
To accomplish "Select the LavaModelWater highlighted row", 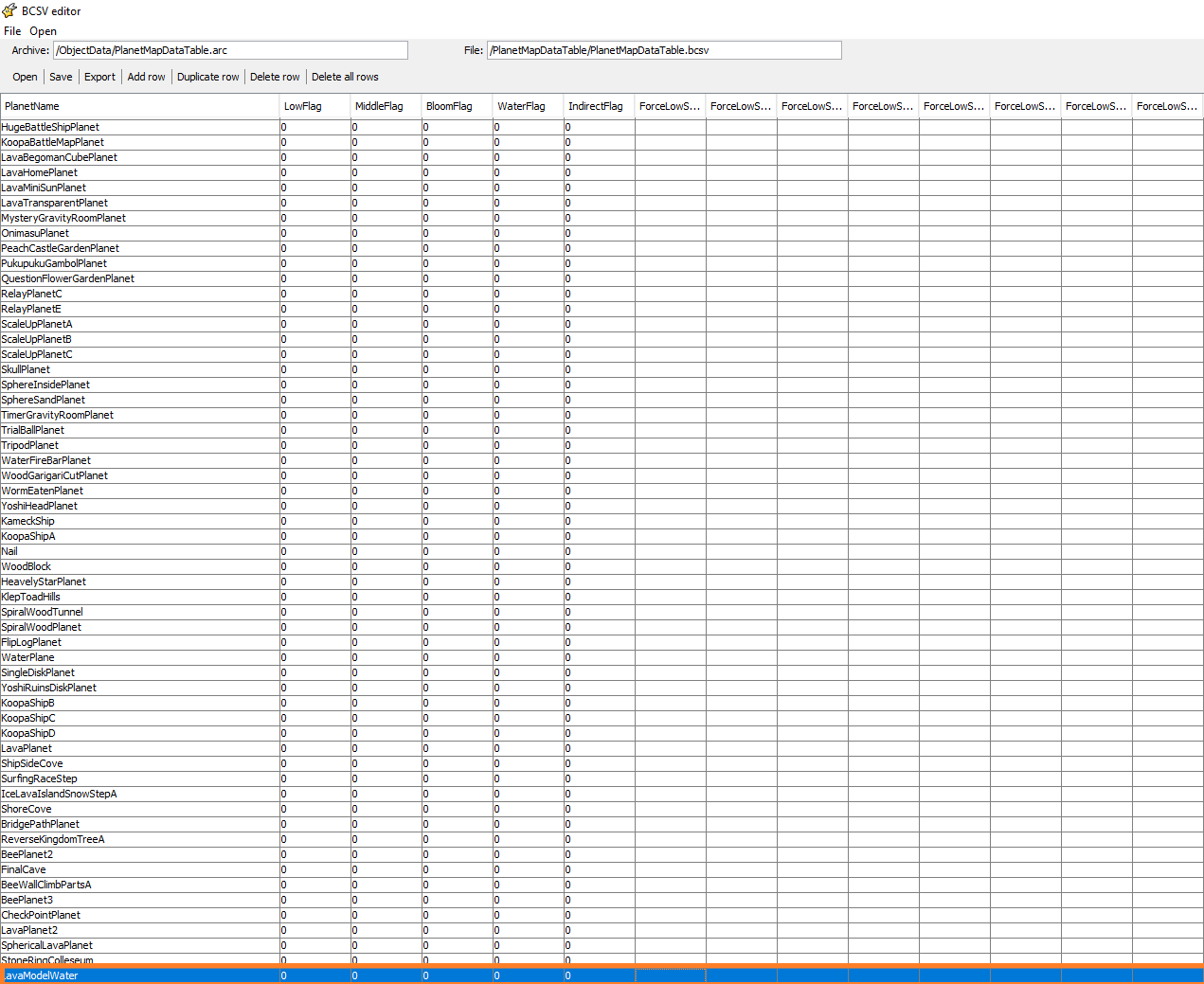I will (x=602, y=975).
